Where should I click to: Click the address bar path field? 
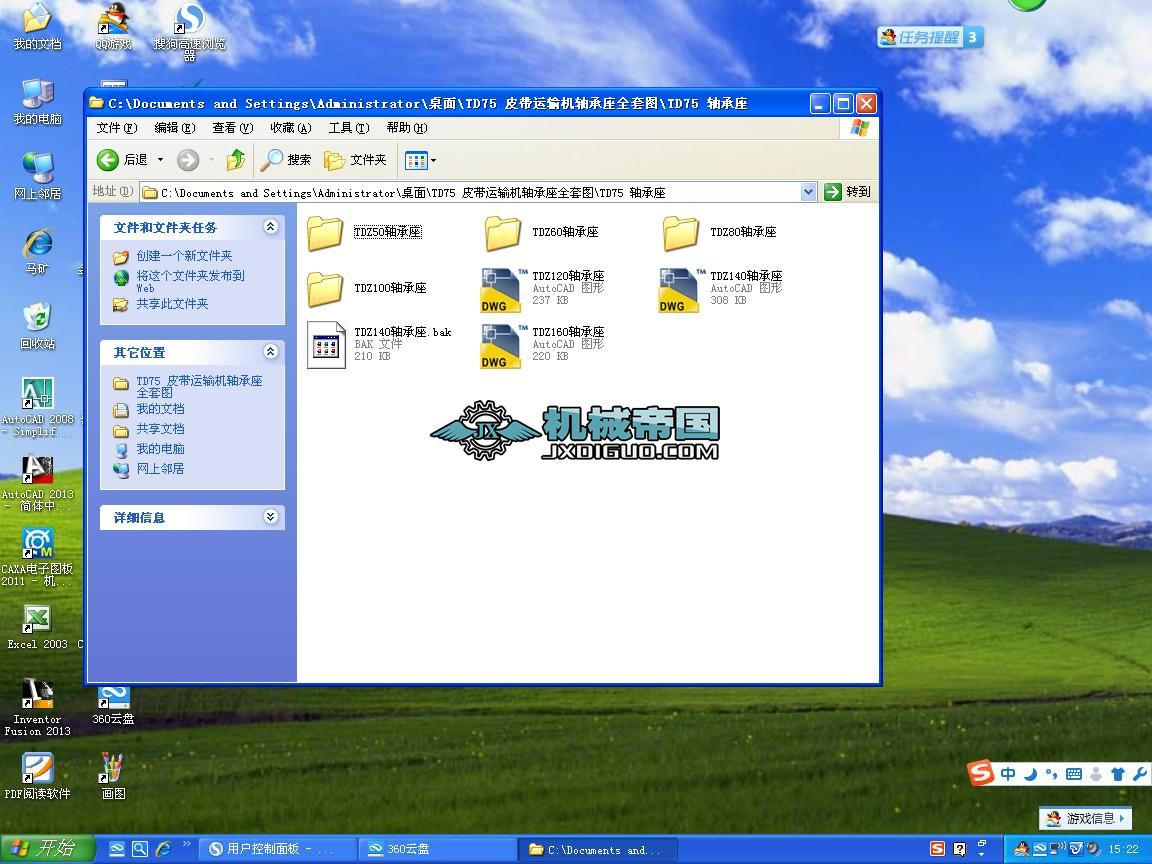click(470, 192)
